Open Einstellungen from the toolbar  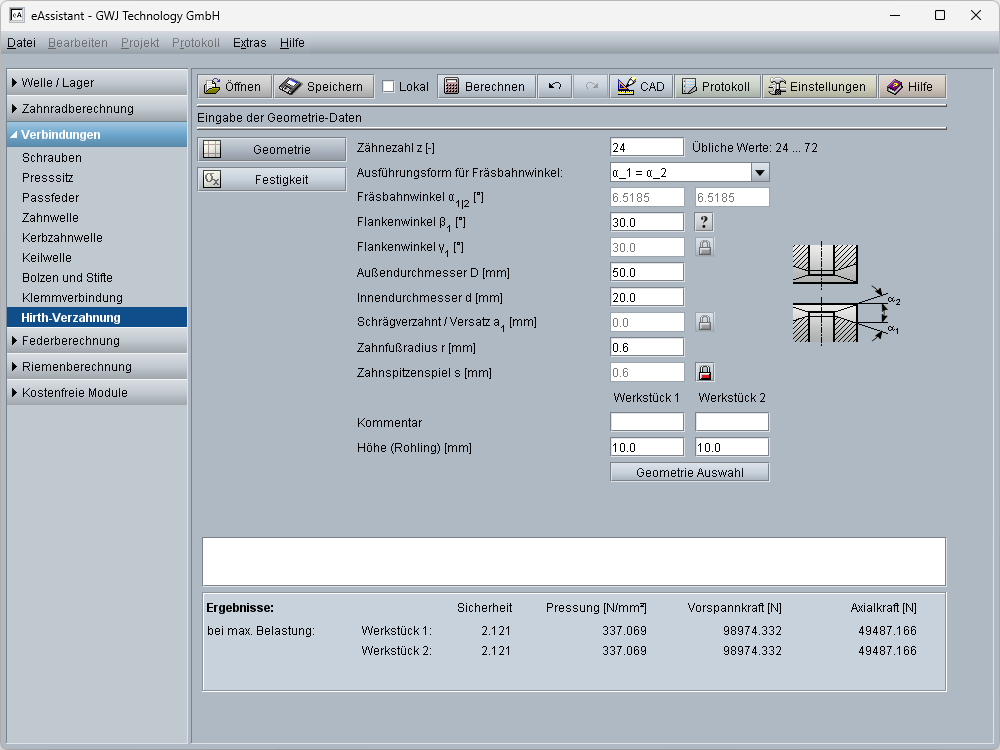[817, 87]
